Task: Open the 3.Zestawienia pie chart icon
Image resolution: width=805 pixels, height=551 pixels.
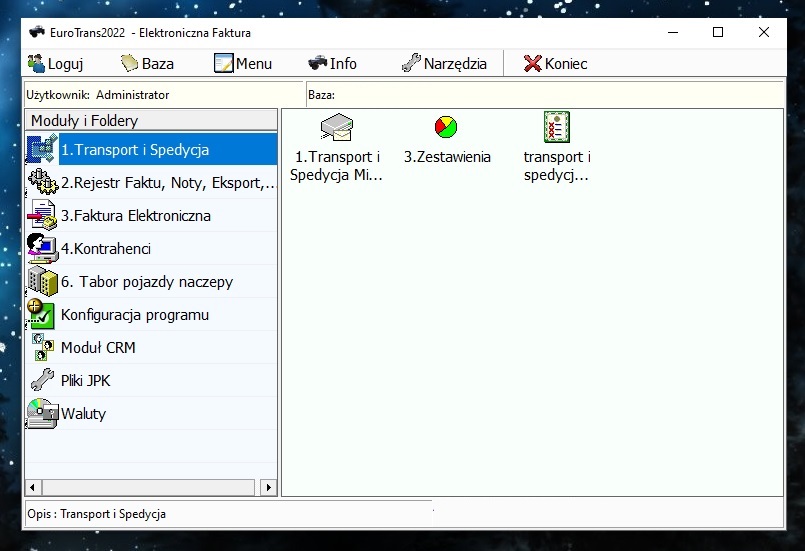Action: [446, 127]
